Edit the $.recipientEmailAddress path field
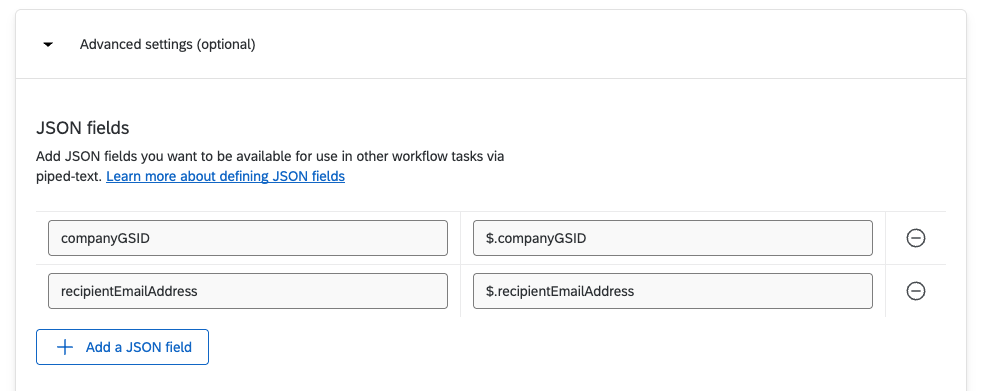 673,291
